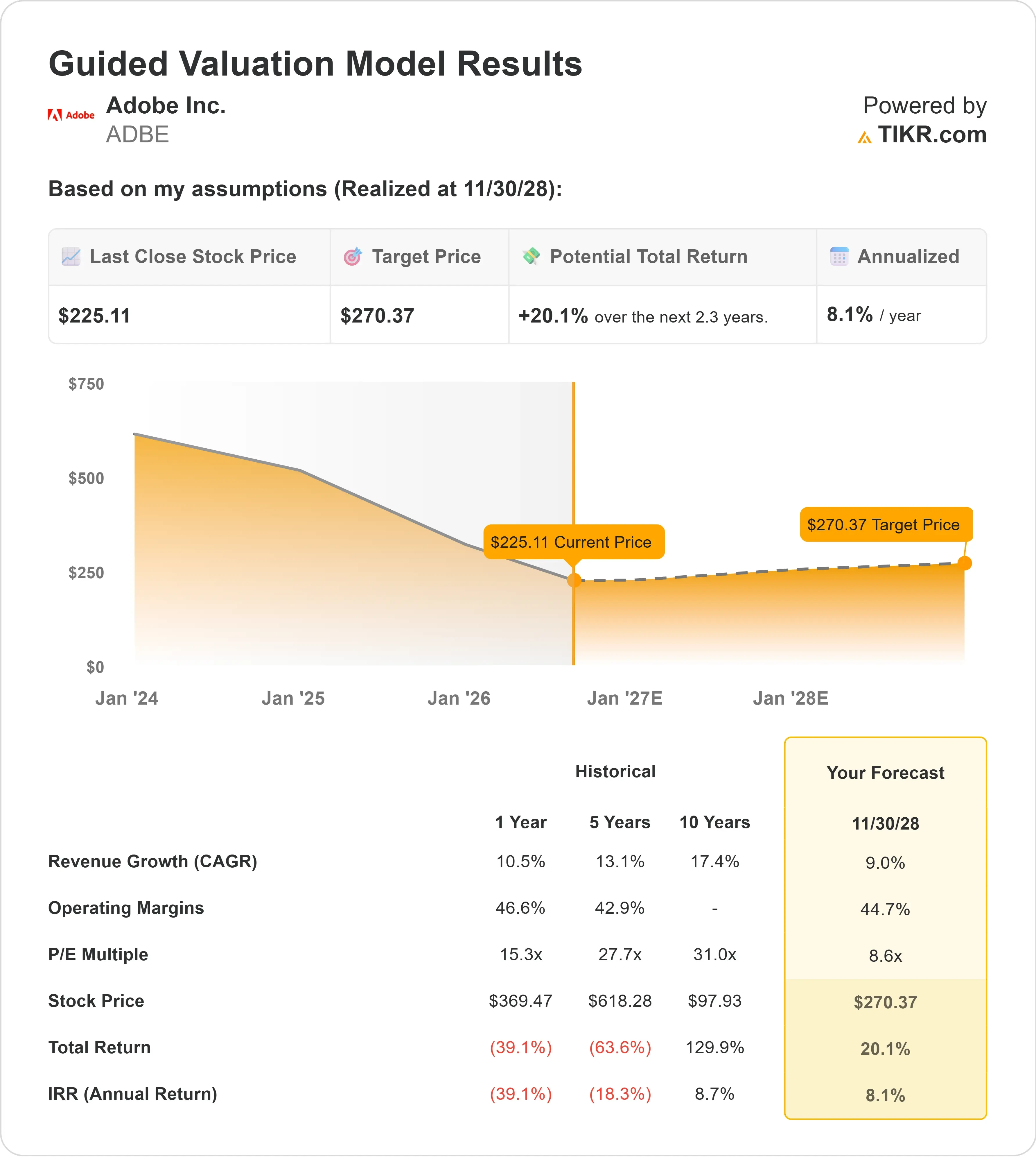Click the 129.9% ten-year total return
The height and width of the screenshot is (1157, 1036).
coord(715,1047)
